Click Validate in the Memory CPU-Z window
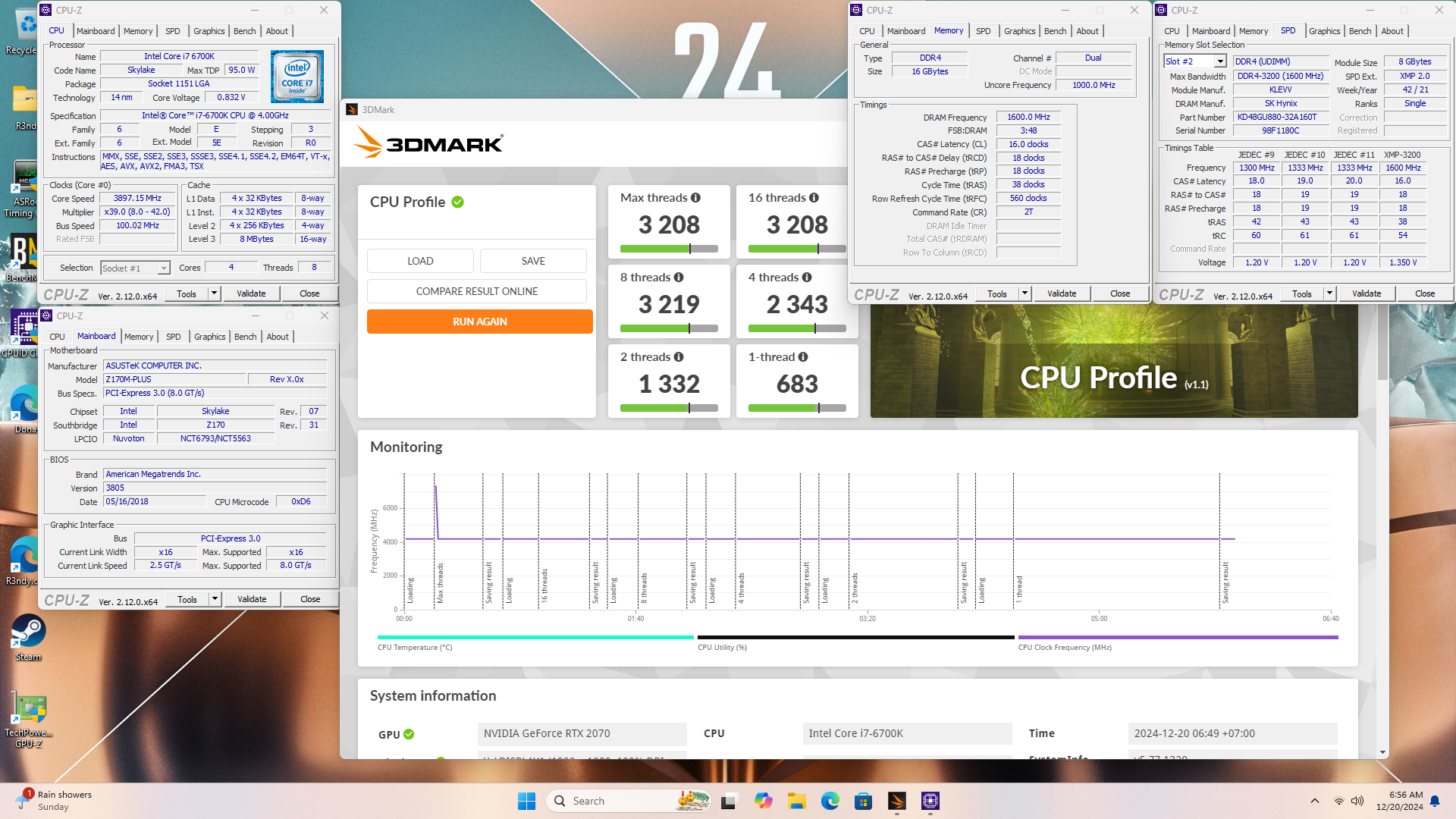Viewport: 1456px width, 819px height. coord(1062,293)
